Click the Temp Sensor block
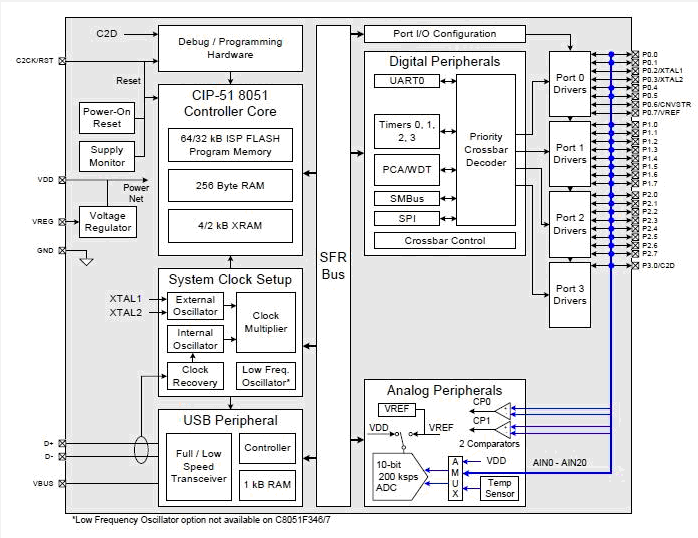Screen dimensions: 698x538 point(498,488)
